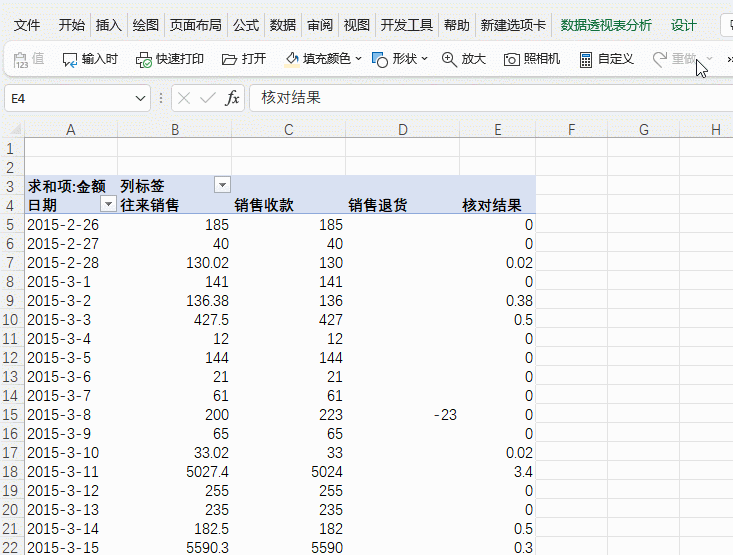Select the 销售退货 header cell
Image resolution: width=733 pixels, height=555 pixels.
point(402,205)
